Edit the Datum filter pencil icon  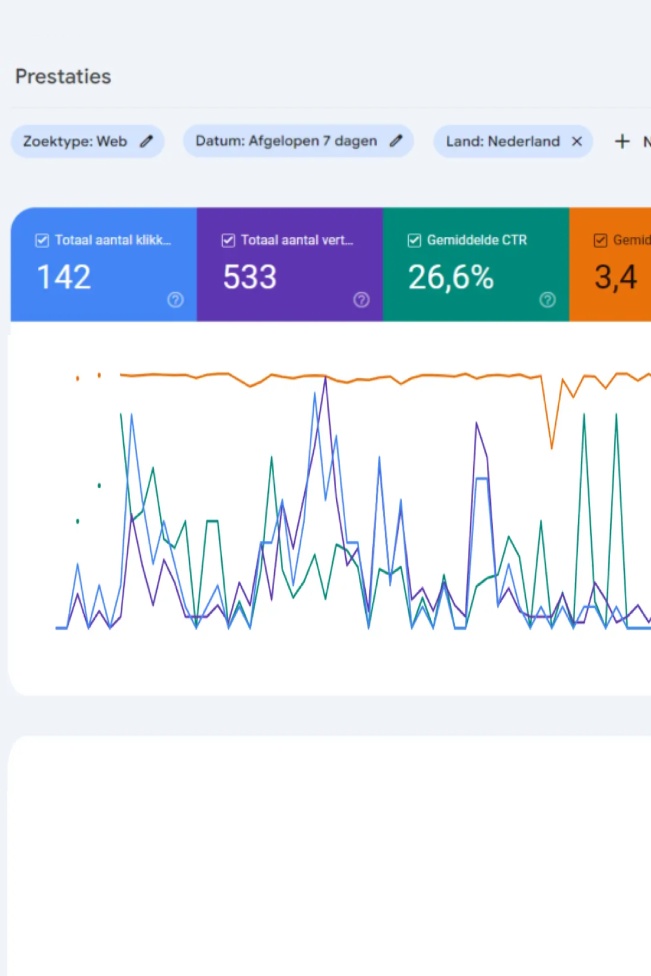(396, 141)
